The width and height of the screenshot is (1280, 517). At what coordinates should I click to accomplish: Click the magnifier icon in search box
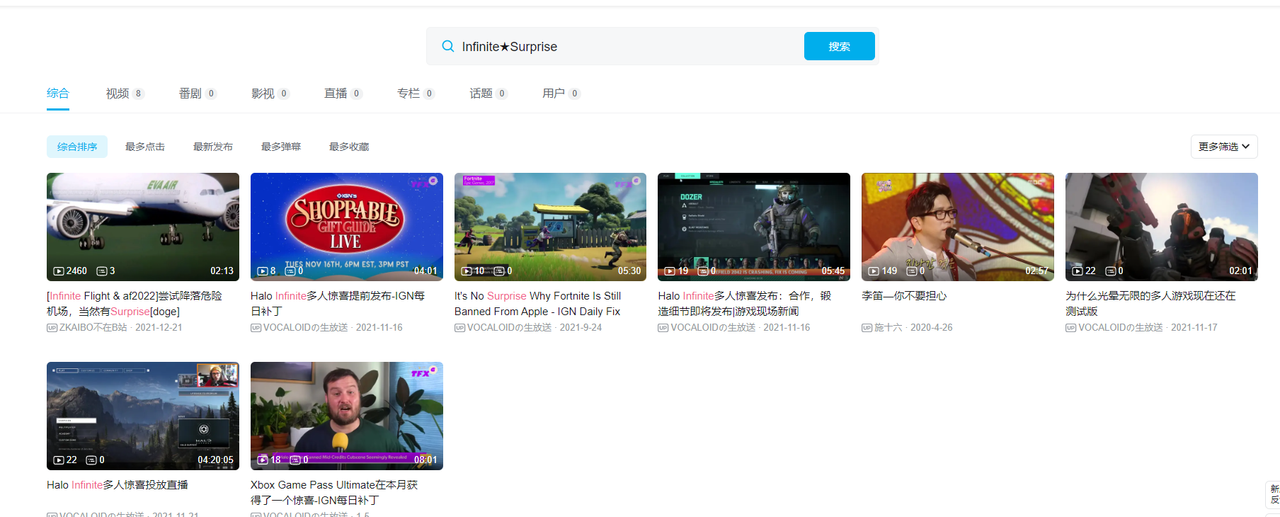click(447, 46)
